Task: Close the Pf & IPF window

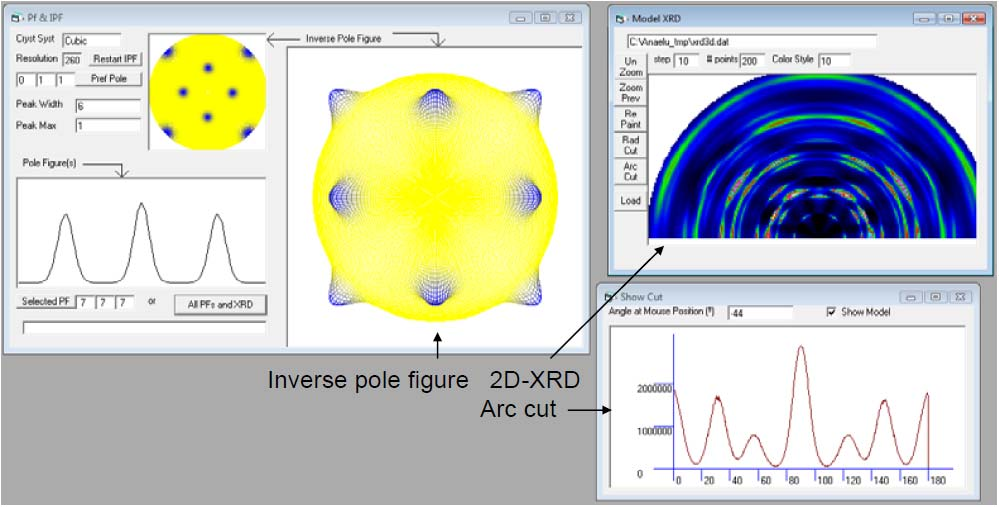Action: tap(568, 18)
